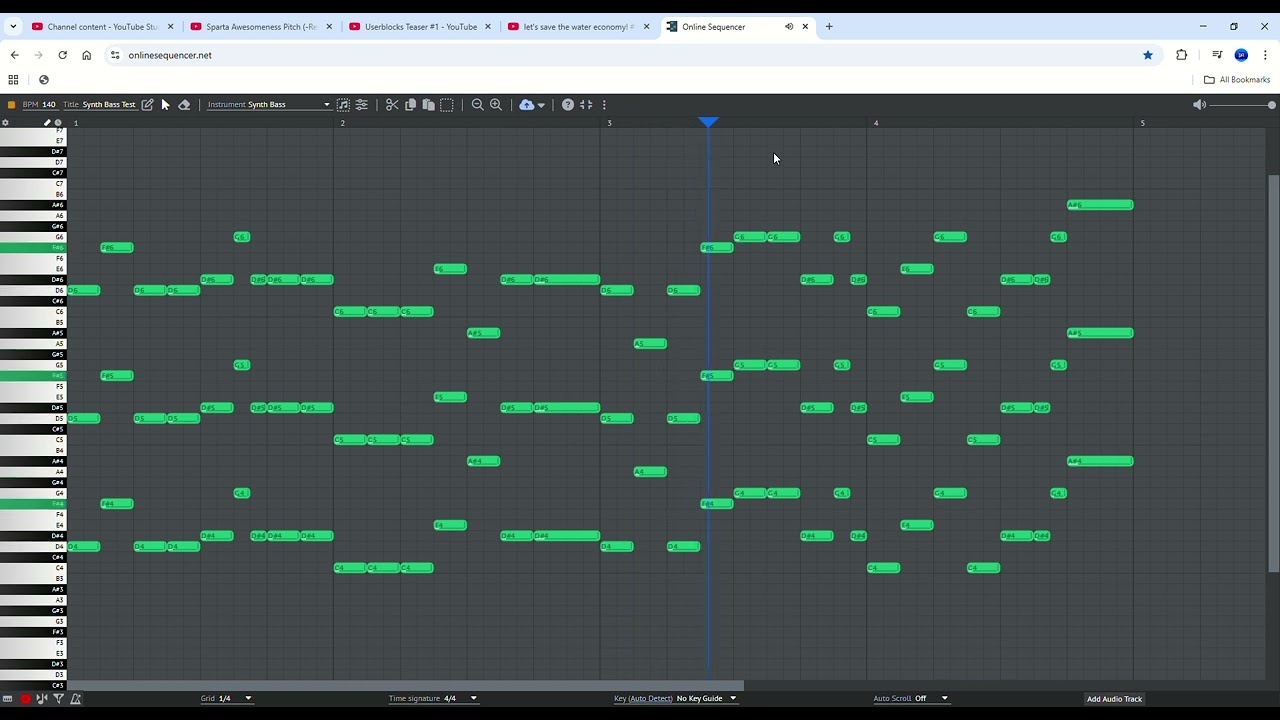Click the copy icon in toolbar

410,104
